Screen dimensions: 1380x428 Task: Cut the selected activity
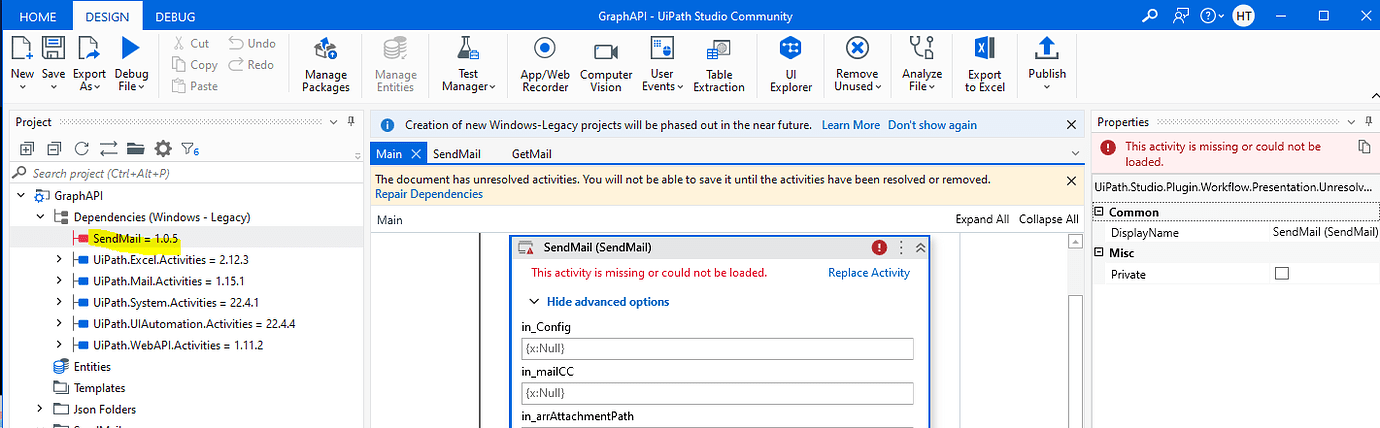pos(190,44)
